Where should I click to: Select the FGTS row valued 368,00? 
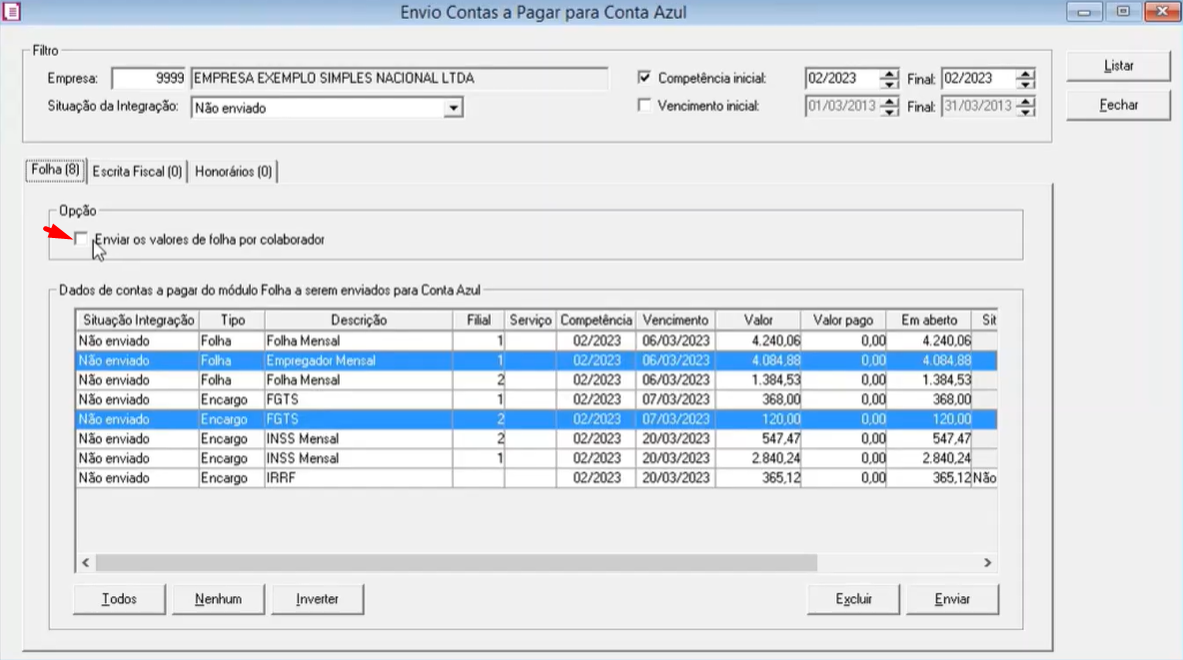tap(536, 400)
